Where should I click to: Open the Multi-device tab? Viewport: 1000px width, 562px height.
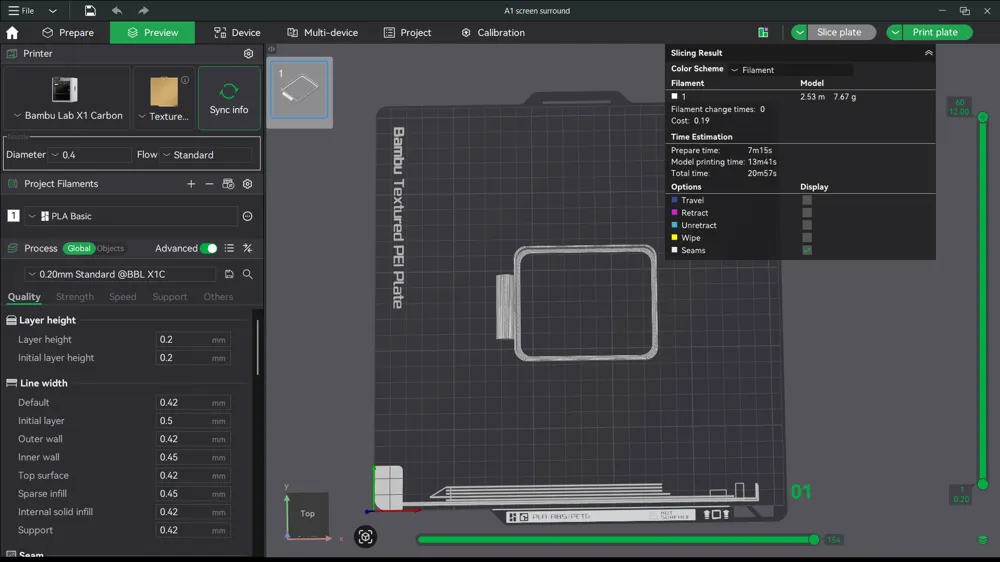(x=322, y=33)
